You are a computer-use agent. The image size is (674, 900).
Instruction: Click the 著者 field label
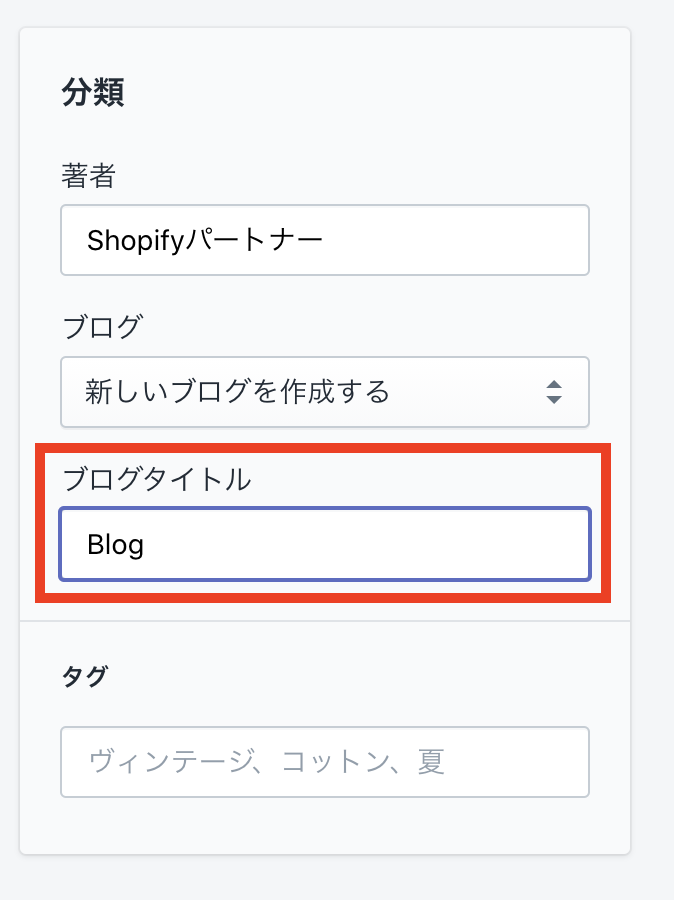pos(88,177)
